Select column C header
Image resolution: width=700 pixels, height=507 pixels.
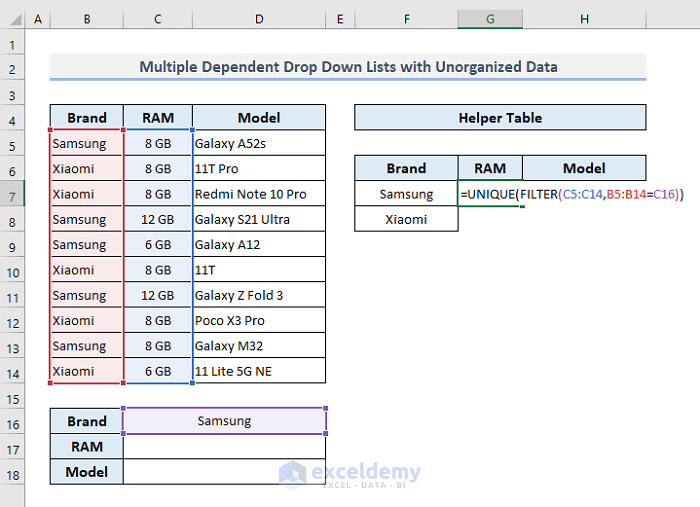click(158, 19)
